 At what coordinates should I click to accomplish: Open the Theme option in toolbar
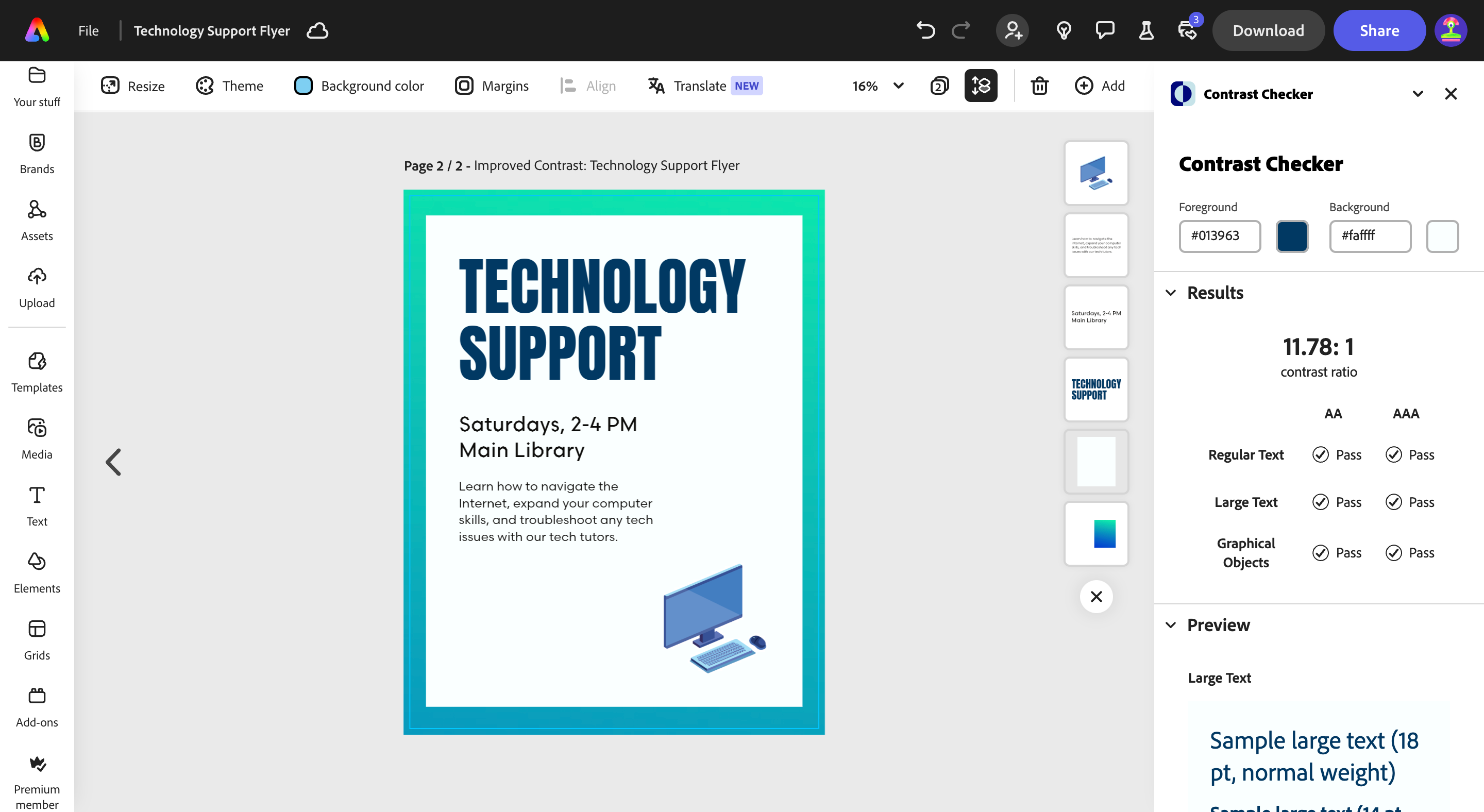tap(229, 86)
